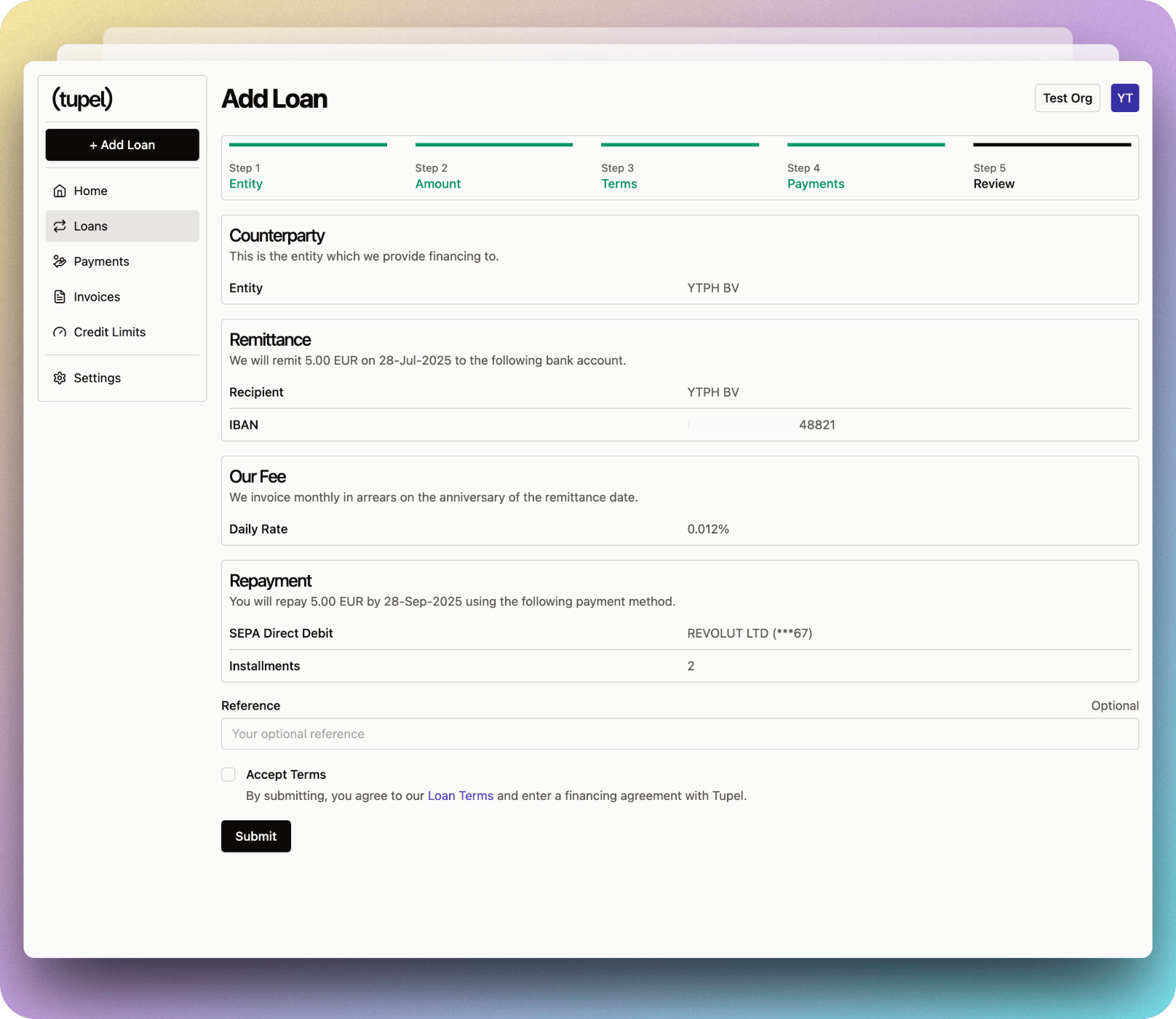
Task: Open the Loan Terms link
Action: click(460, 796)
